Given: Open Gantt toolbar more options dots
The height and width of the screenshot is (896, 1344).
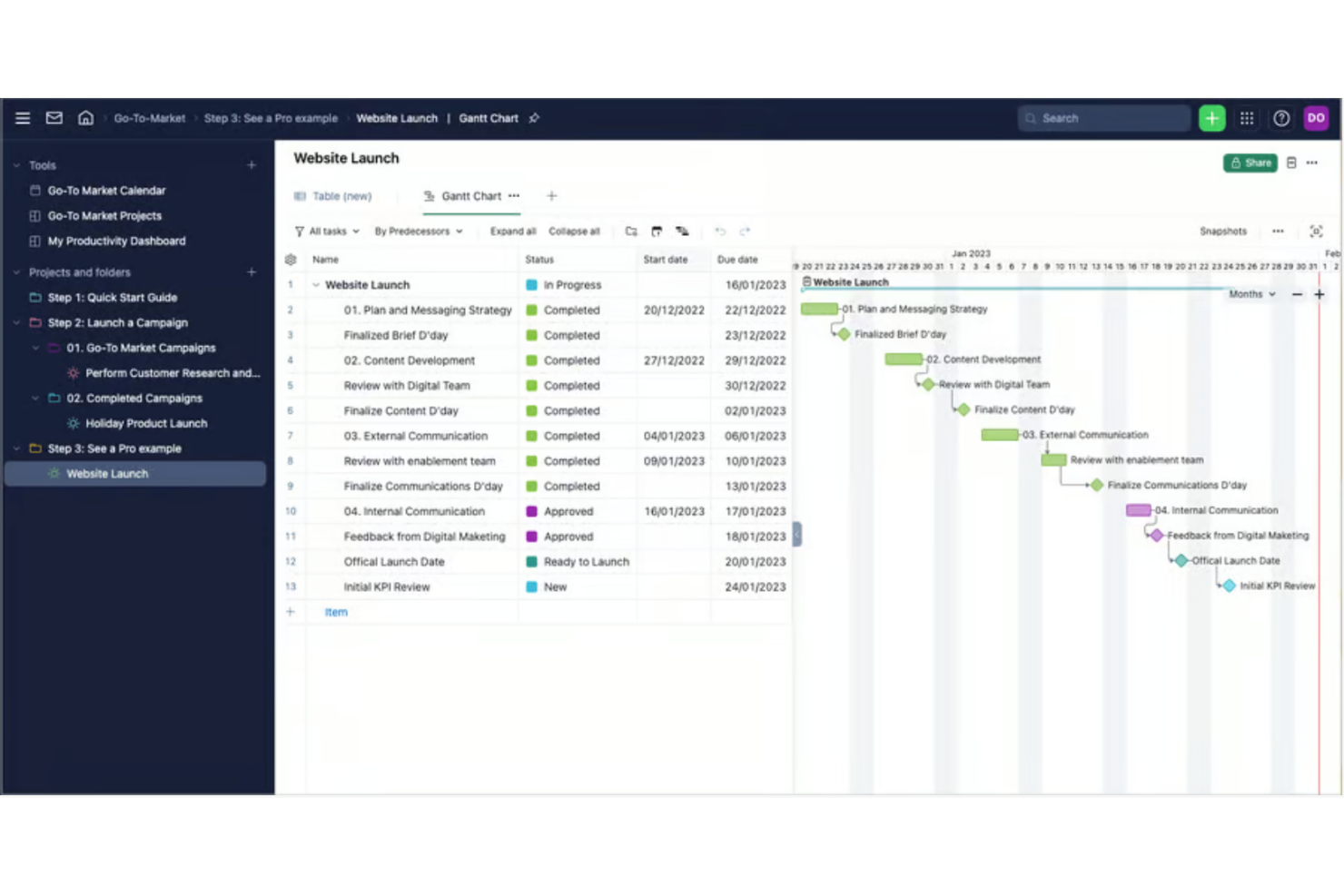Looking at the screenshot, I should pyautogui.click(x=1278, y=231).
